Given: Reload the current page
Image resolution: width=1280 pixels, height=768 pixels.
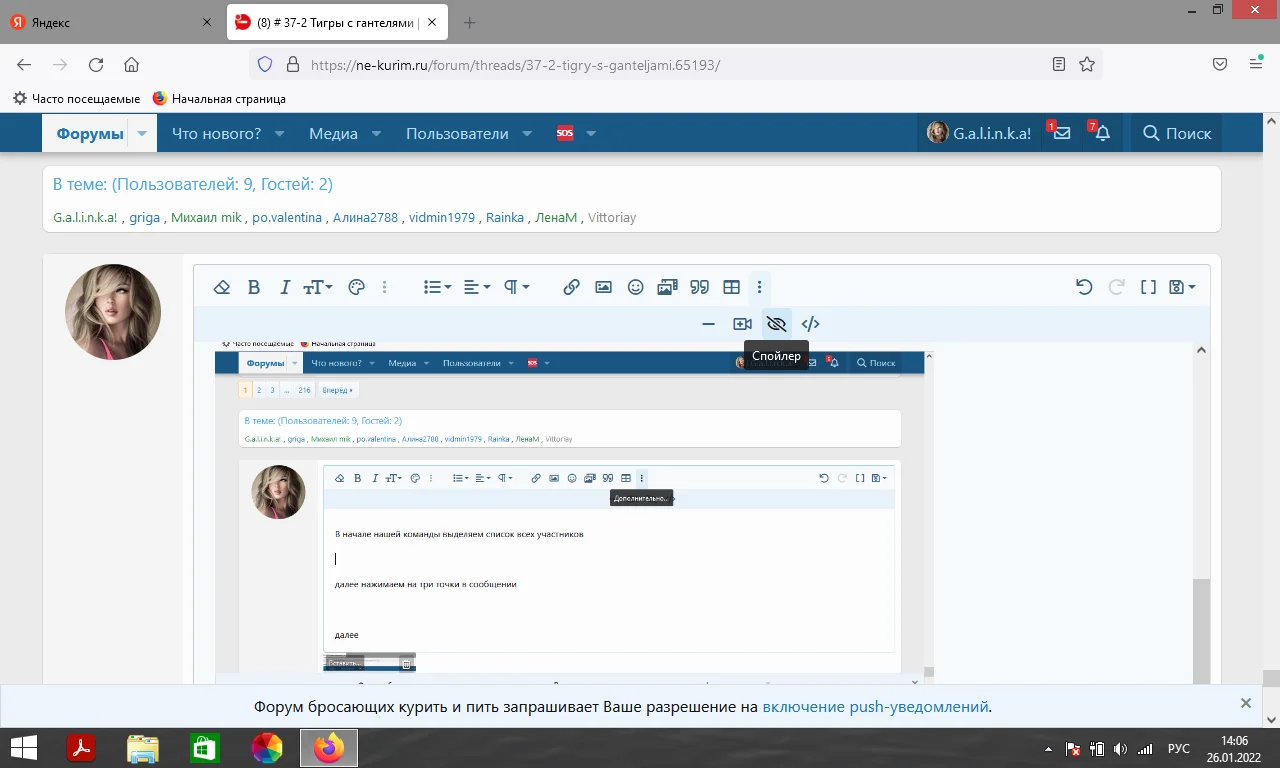Looking at the screenshot, I should click(96, 64).
